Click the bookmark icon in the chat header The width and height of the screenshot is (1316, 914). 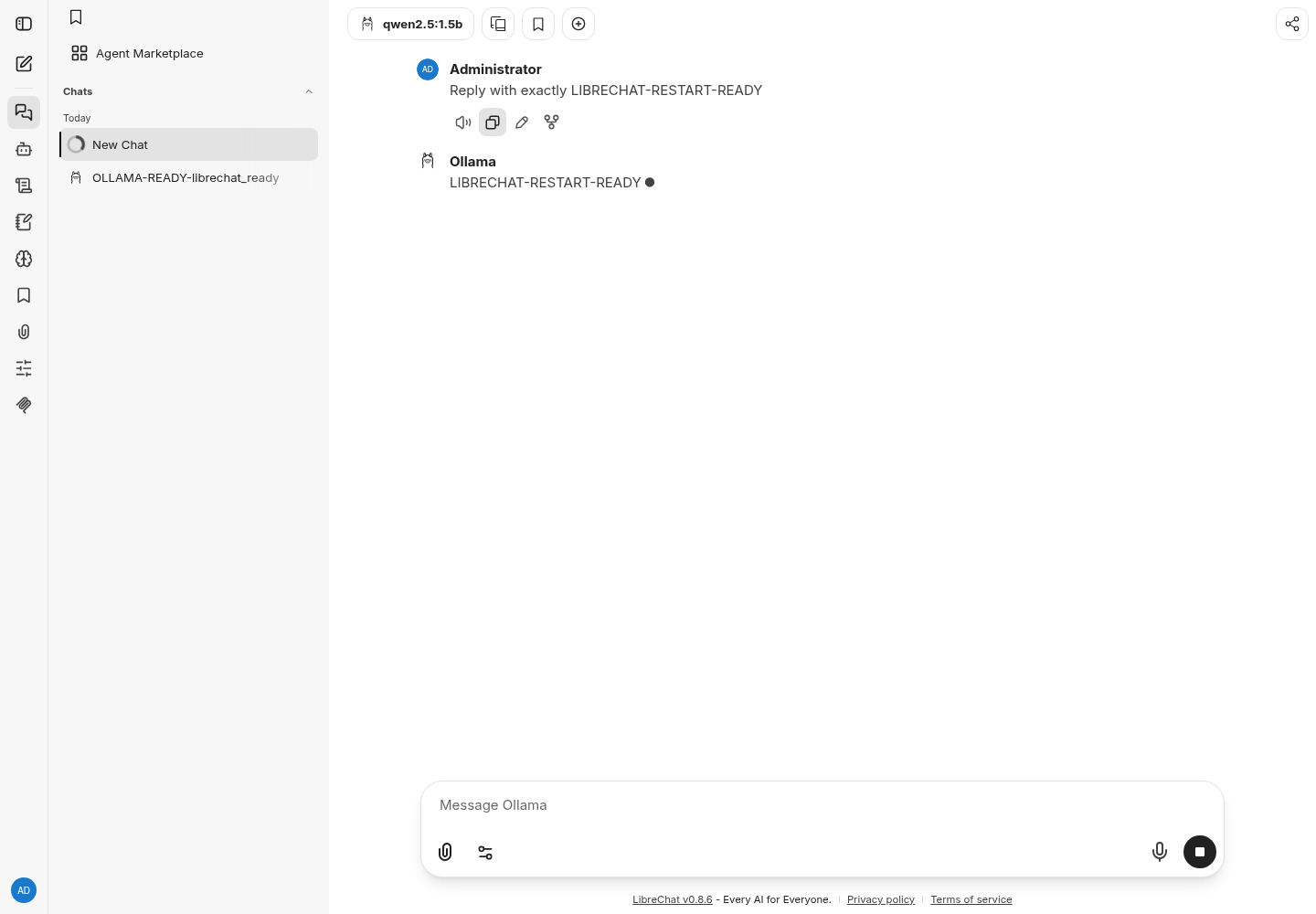538,24
